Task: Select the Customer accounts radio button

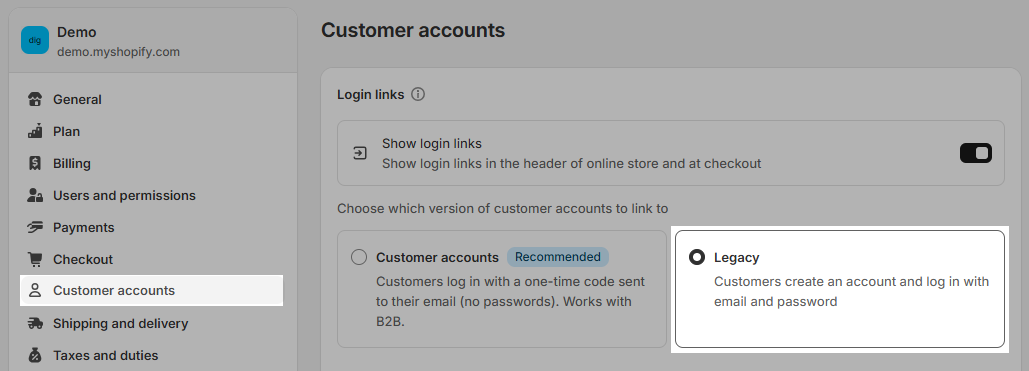Action: coord(359,257)
